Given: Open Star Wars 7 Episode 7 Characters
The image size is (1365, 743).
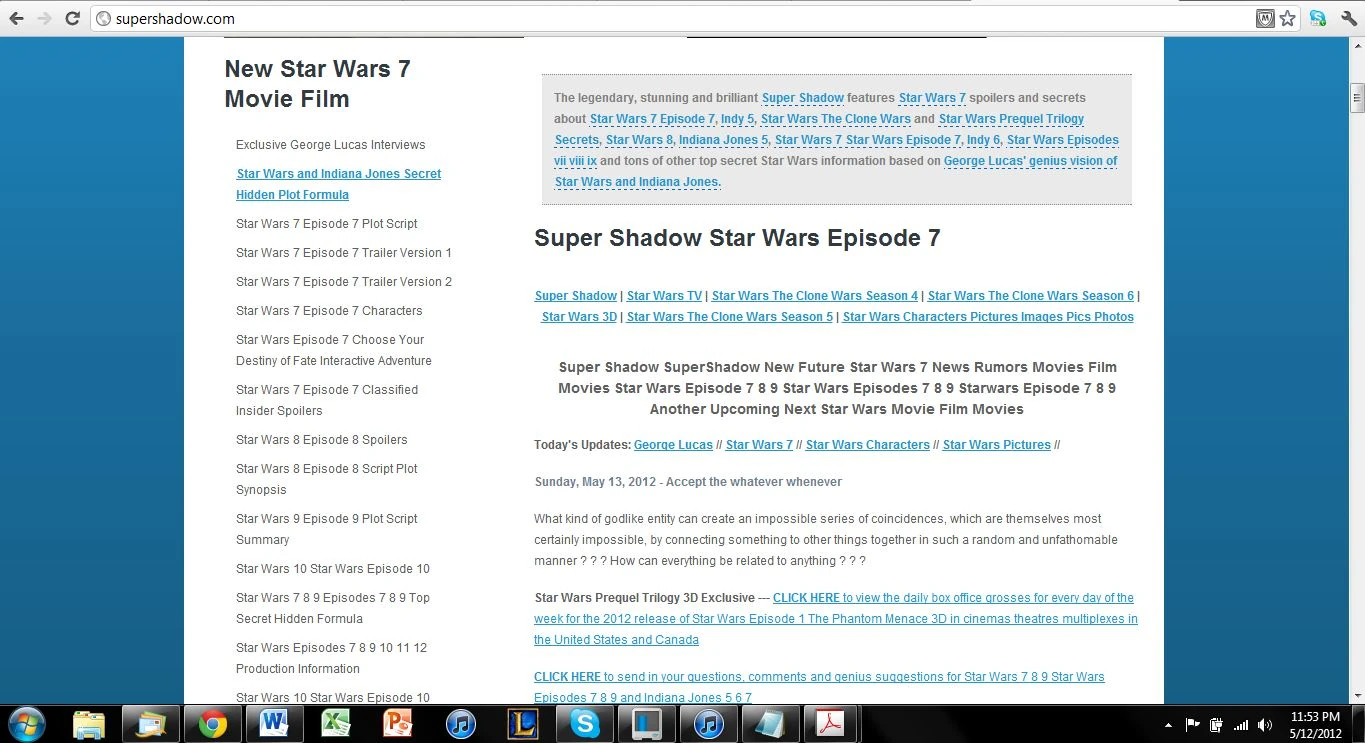Looking at the screenshot, I should click(329, 311).
